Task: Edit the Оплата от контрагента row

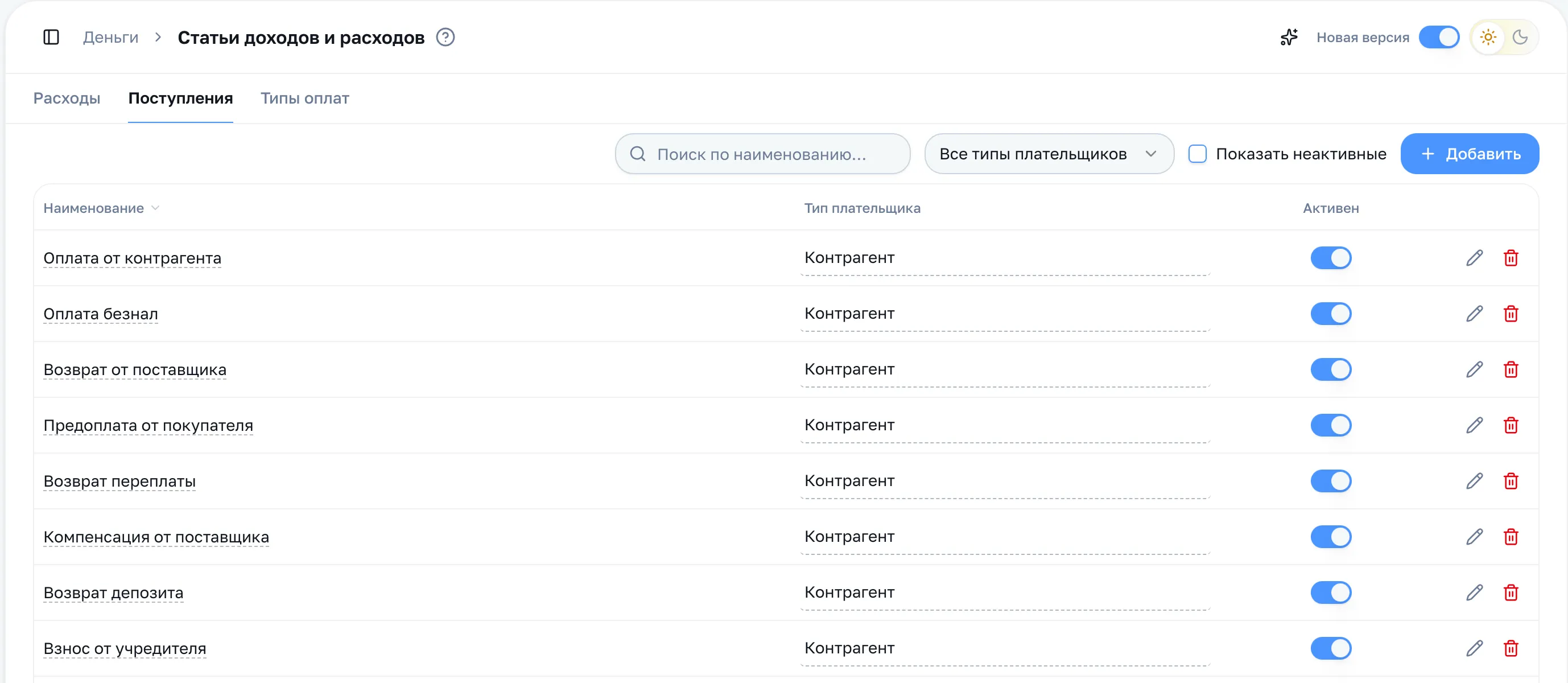Action: (1474, 258)
